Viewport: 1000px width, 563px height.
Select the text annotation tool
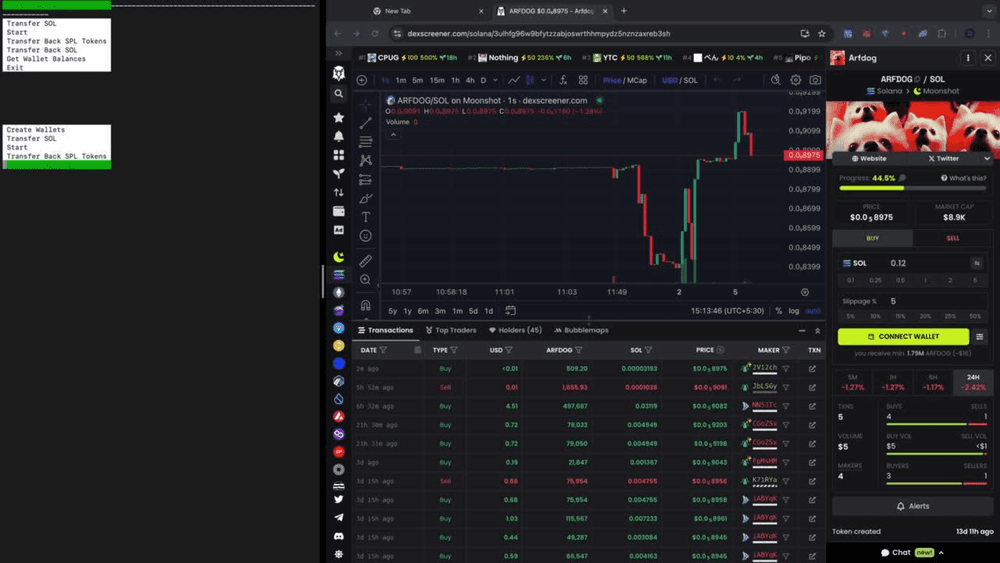coord(365,217)
